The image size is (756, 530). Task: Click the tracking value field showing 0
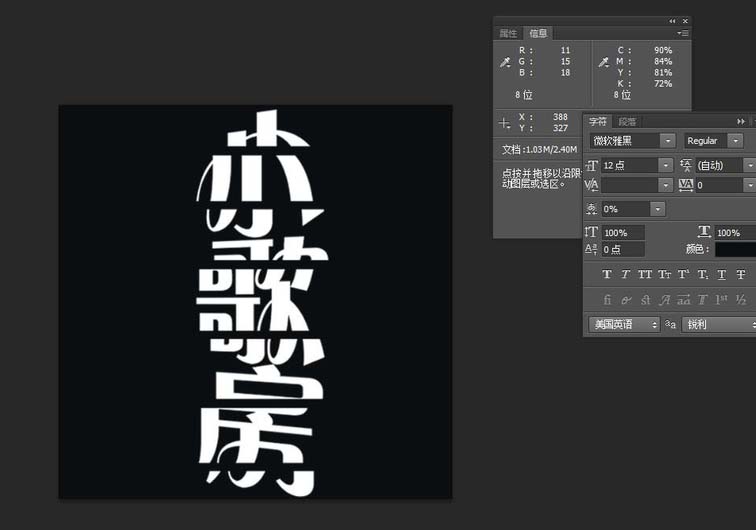pos(719,185)
